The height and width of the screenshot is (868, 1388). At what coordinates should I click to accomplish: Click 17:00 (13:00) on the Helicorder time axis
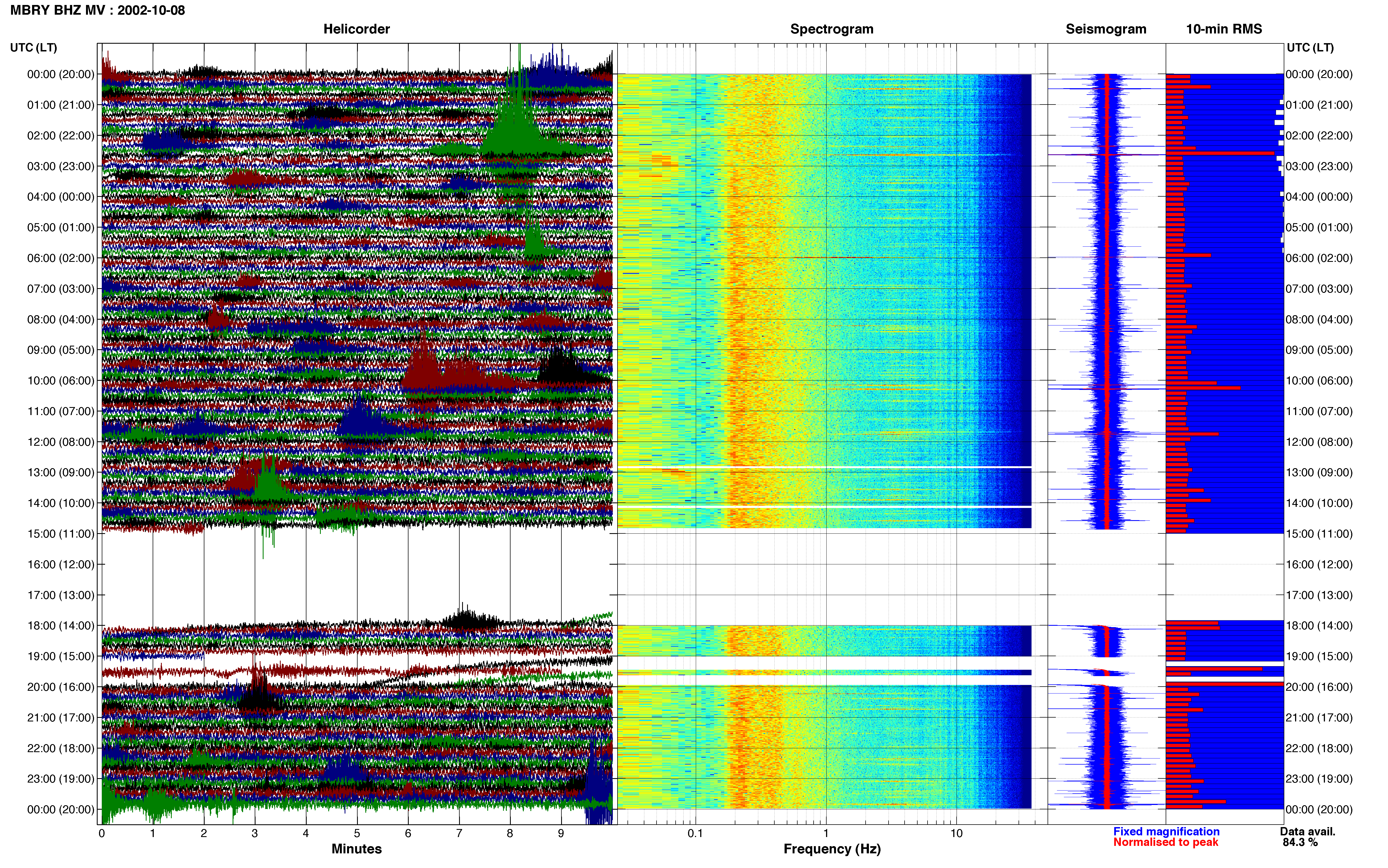pos(61,595)
